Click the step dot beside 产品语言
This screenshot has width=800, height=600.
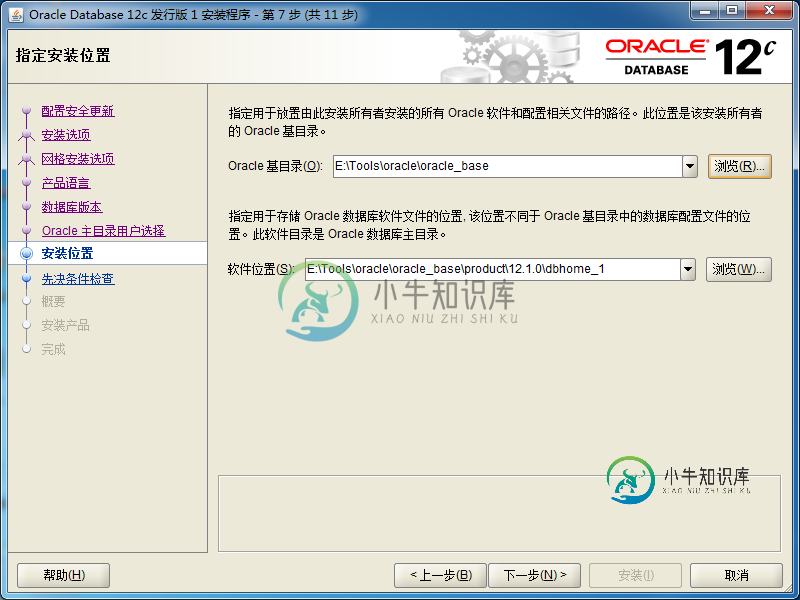click(27, 183)
